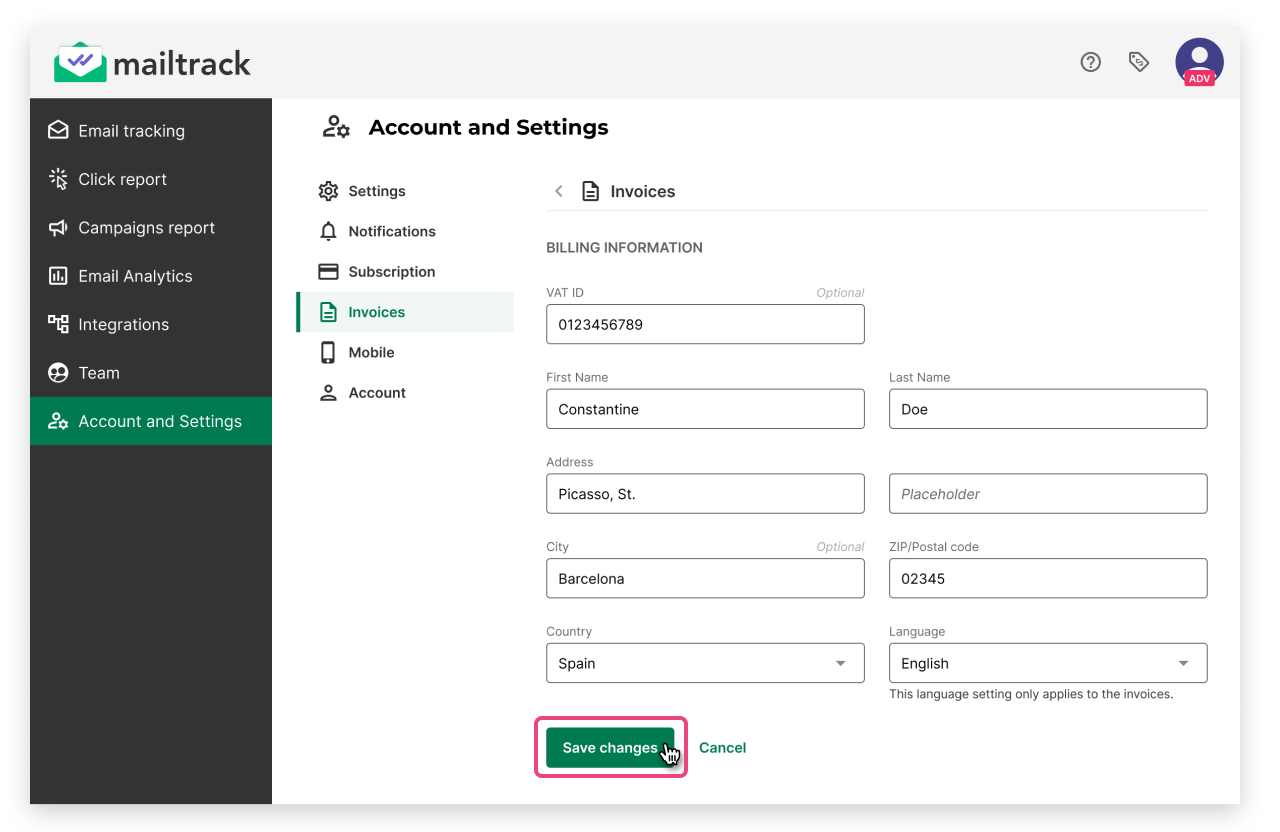Click the Cancel link

(722, 748)
